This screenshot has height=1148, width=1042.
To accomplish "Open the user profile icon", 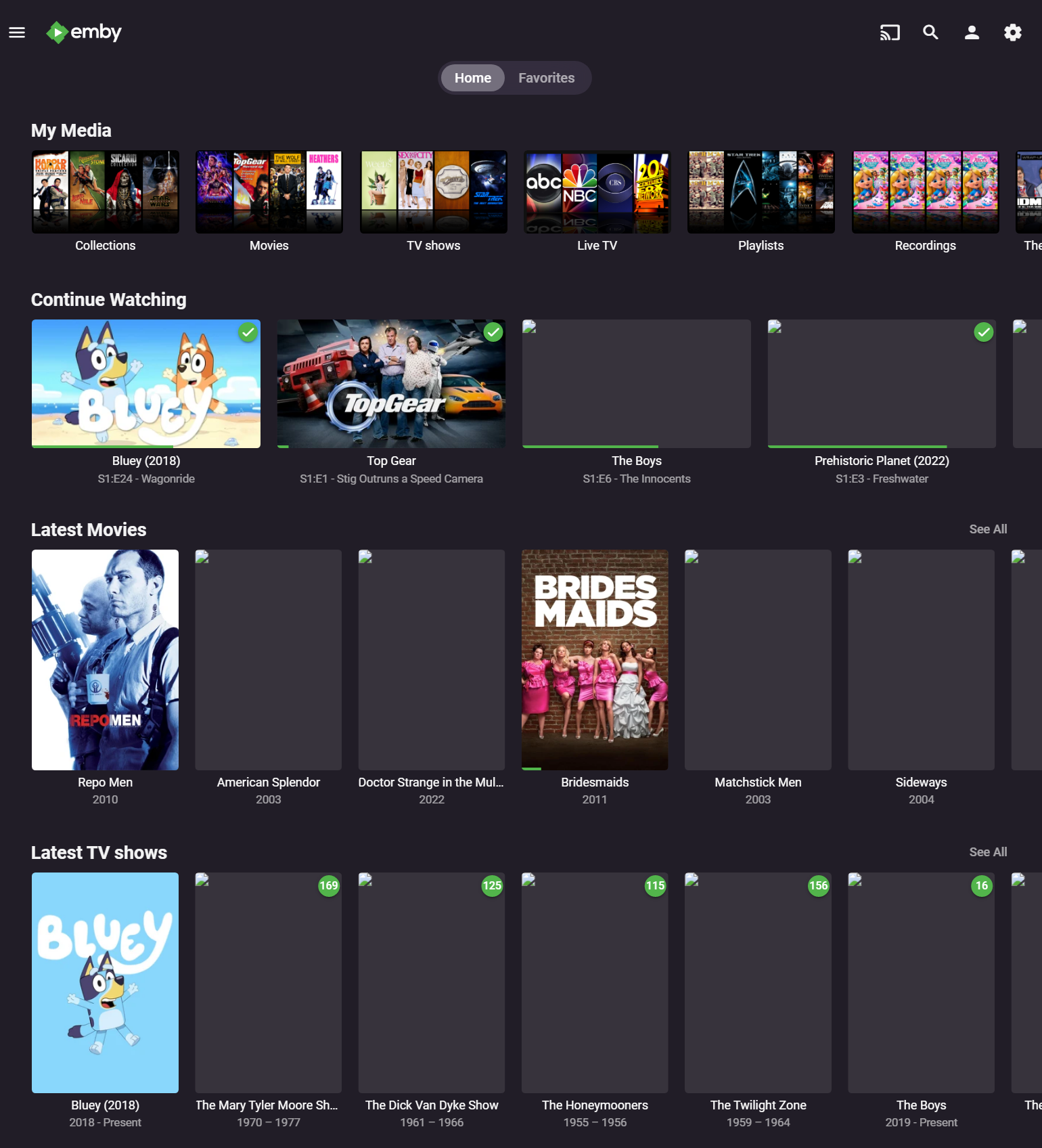I will [972, 32].
